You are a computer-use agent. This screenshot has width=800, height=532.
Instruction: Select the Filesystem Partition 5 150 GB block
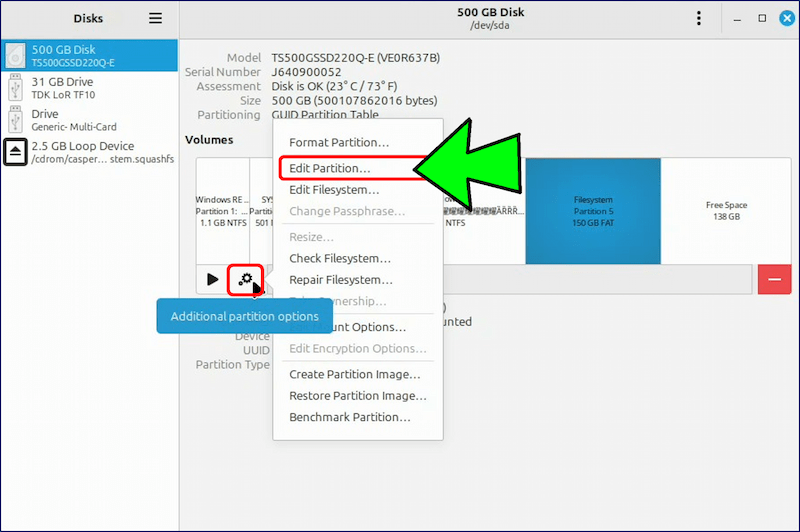click(593, 211)
